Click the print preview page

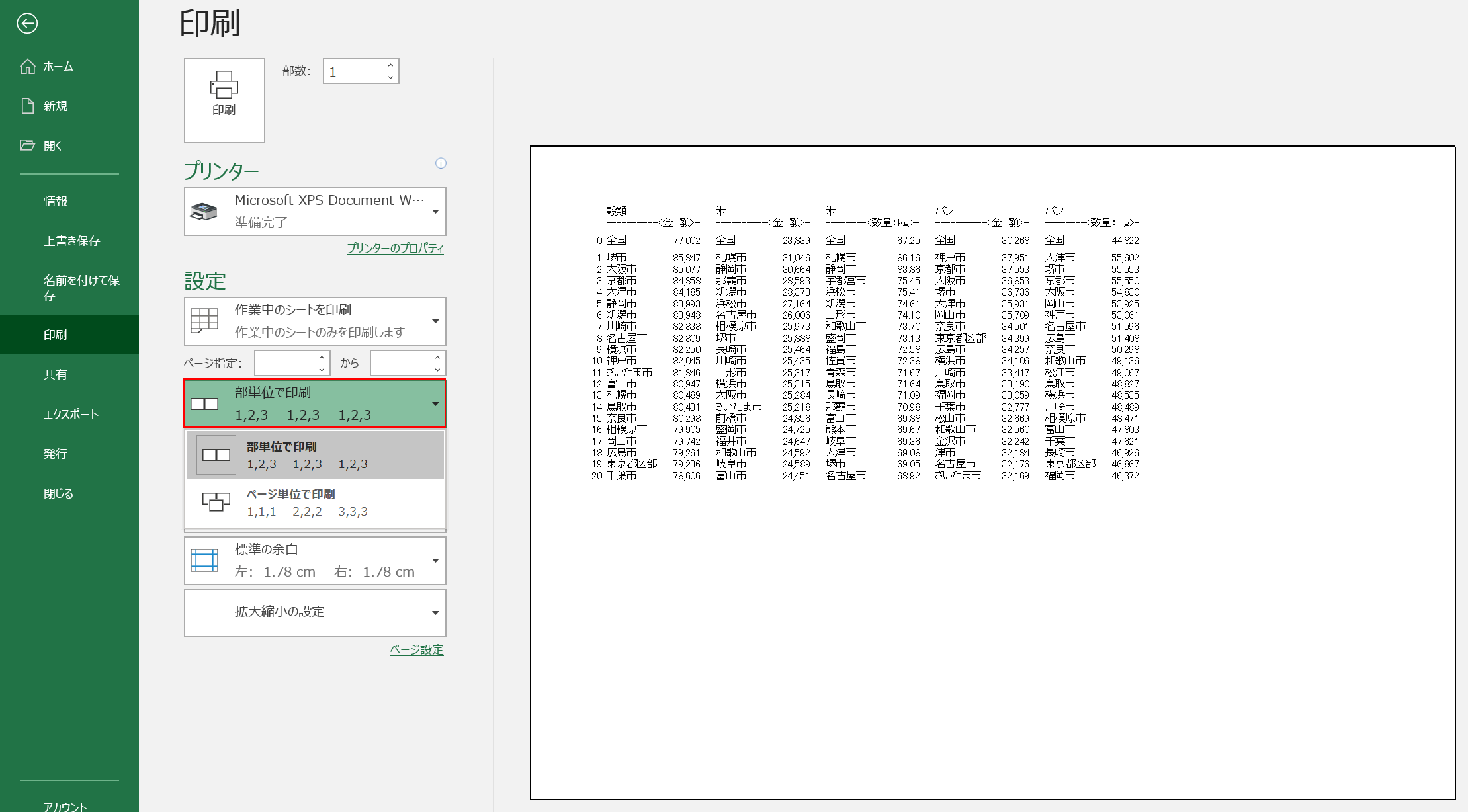(992, 473)
